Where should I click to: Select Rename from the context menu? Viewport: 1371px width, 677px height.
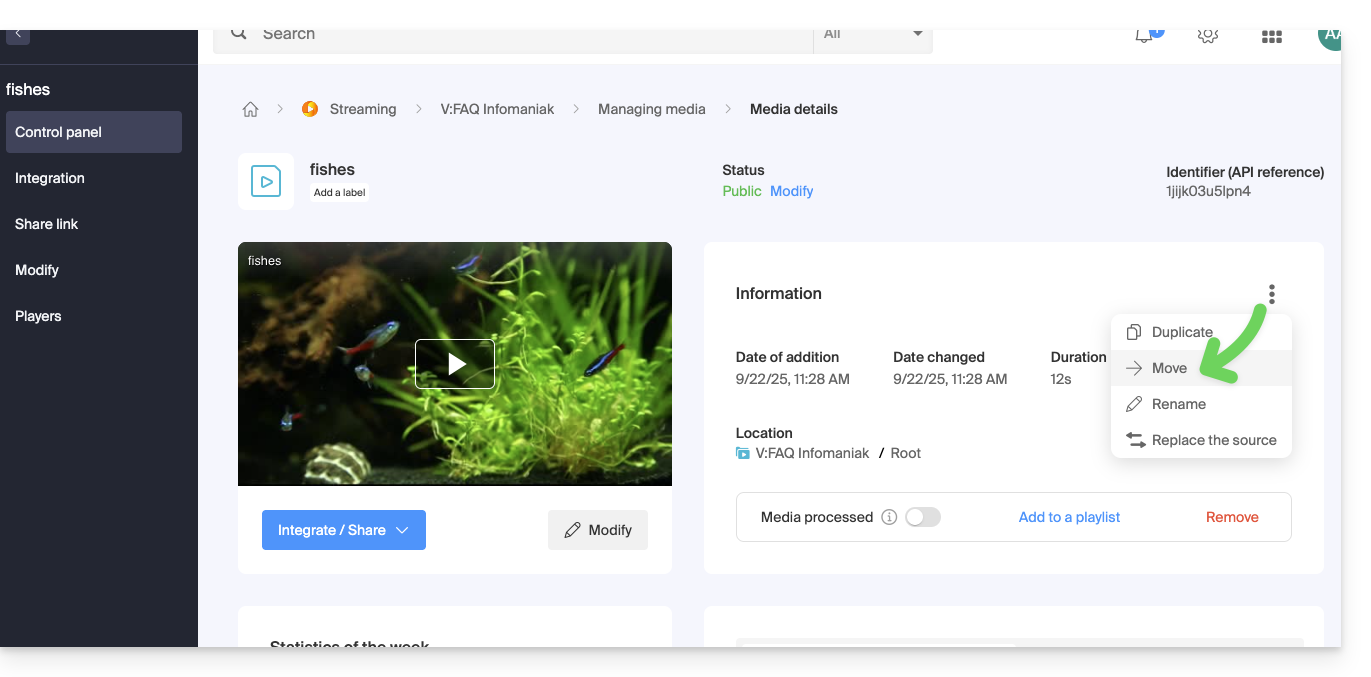1178,404
